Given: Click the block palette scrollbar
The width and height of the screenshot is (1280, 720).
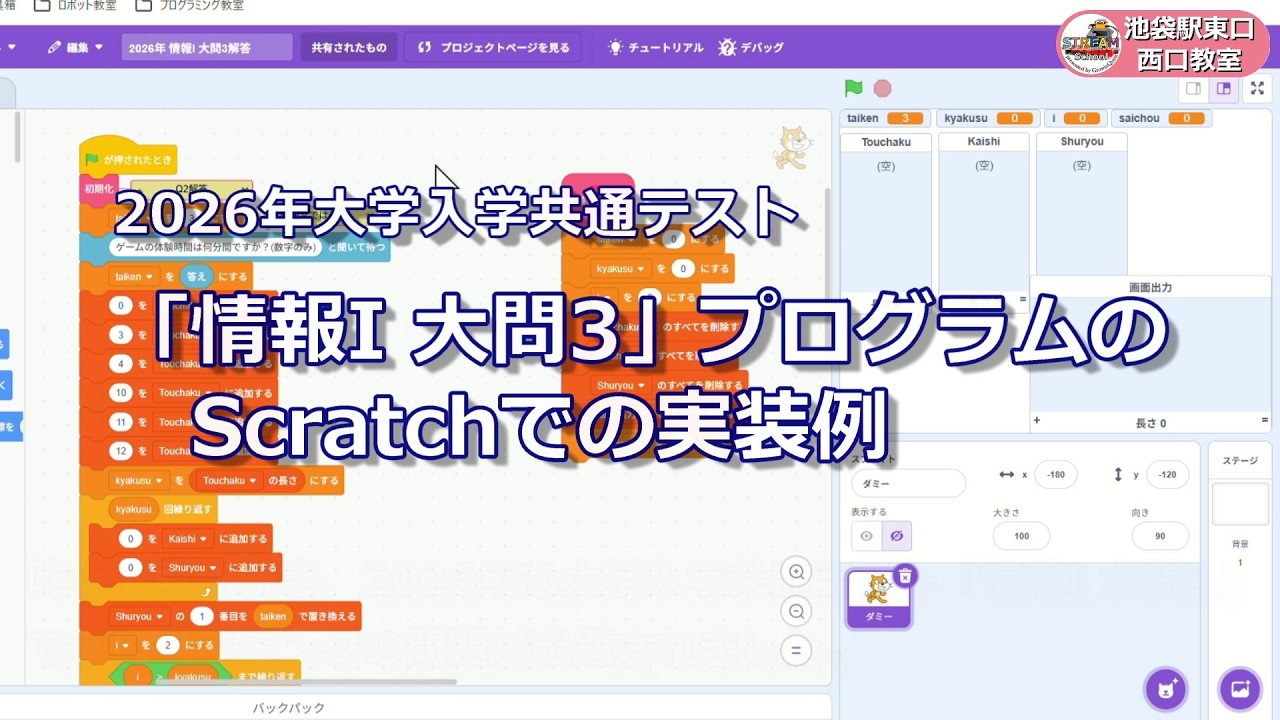Looking at the screenshot, I should click(x=17, y=135).
